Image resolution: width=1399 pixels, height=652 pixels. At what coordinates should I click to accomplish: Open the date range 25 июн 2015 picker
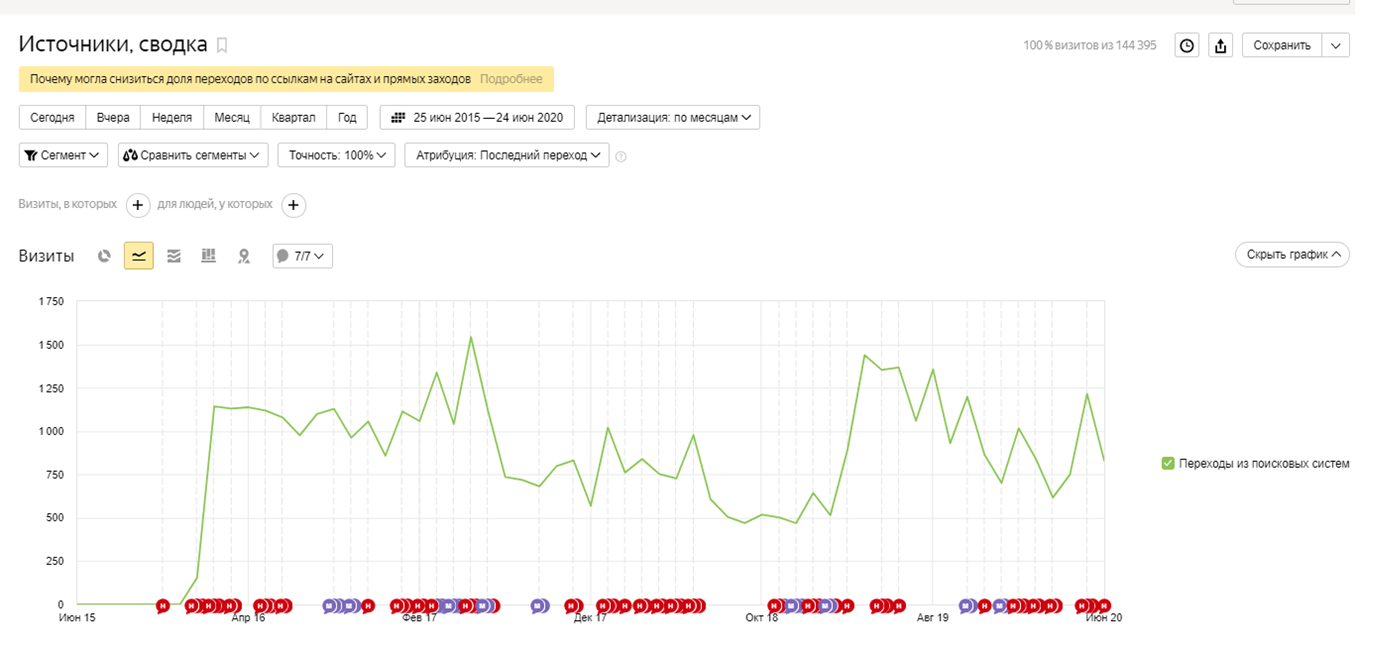tap(477, 117)
